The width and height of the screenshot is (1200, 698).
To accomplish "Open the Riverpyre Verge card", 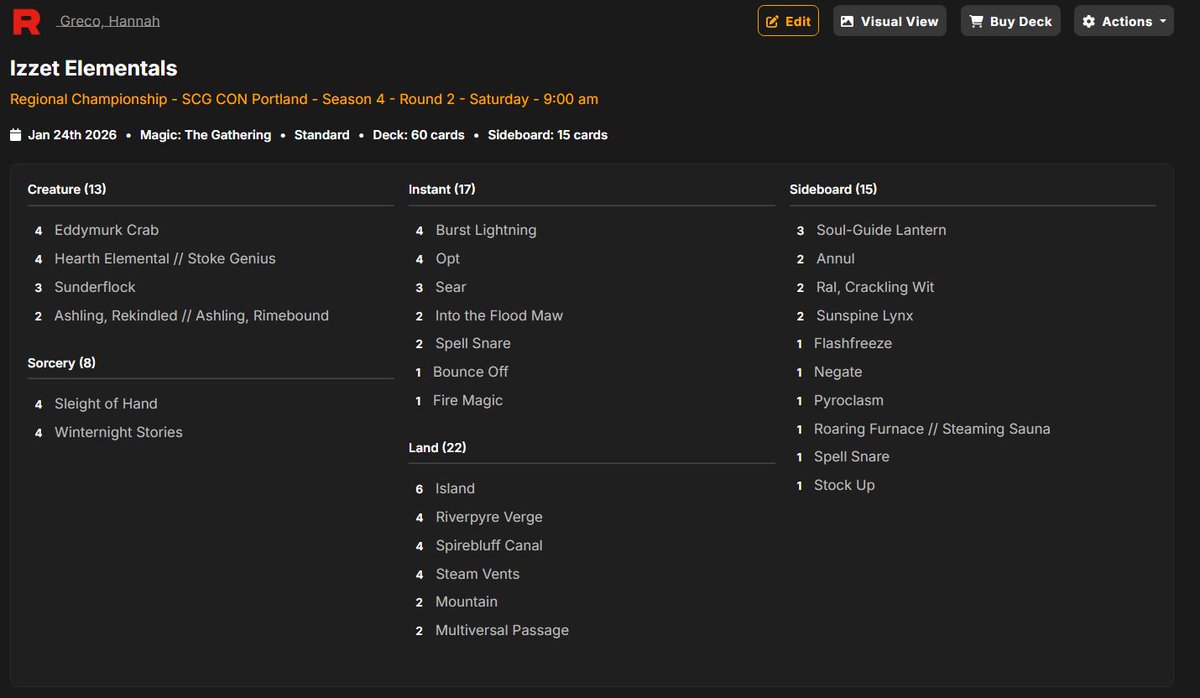I will [x=489, y=517].
